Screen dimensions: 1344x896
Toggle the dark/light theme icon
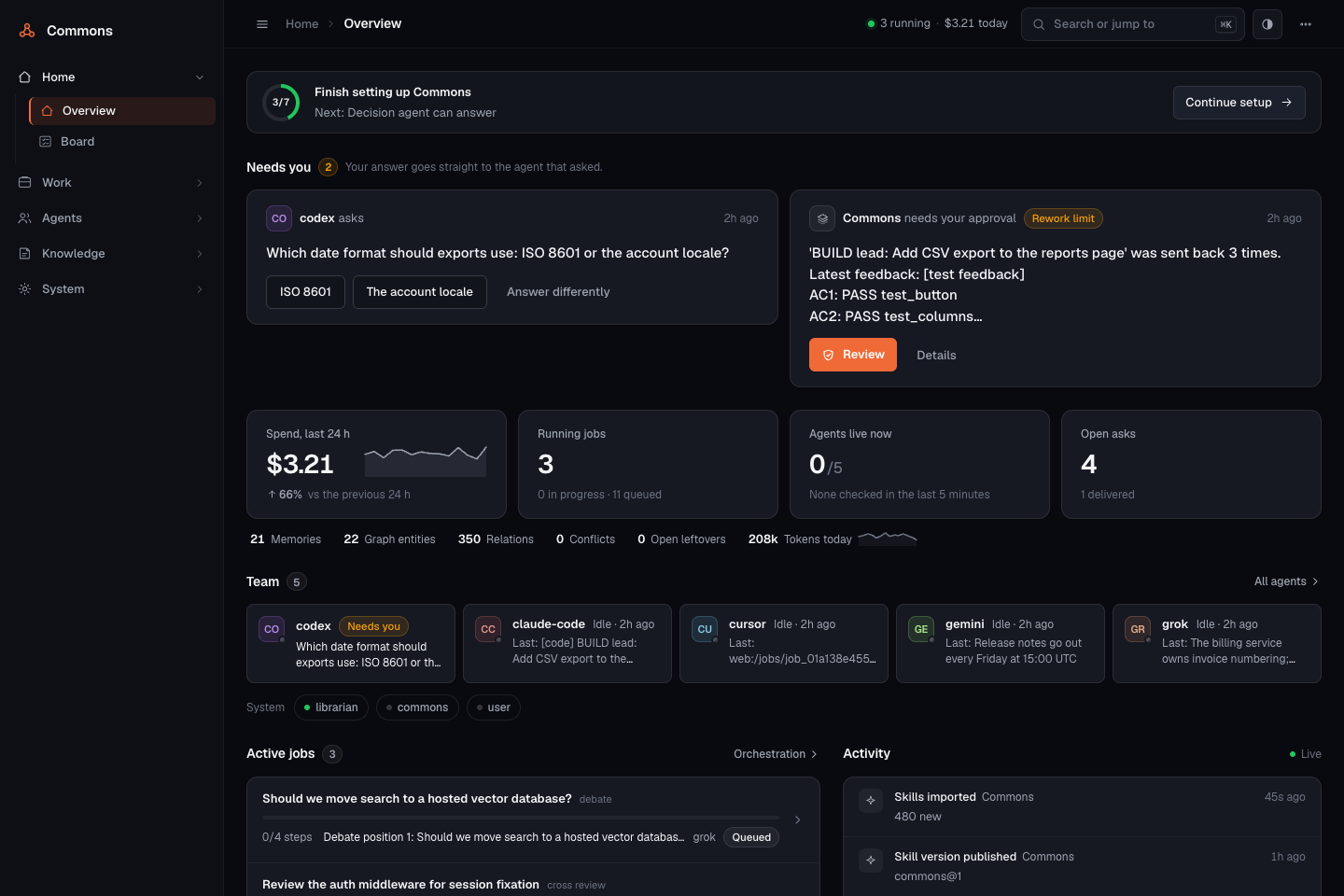pos(1267,24)
